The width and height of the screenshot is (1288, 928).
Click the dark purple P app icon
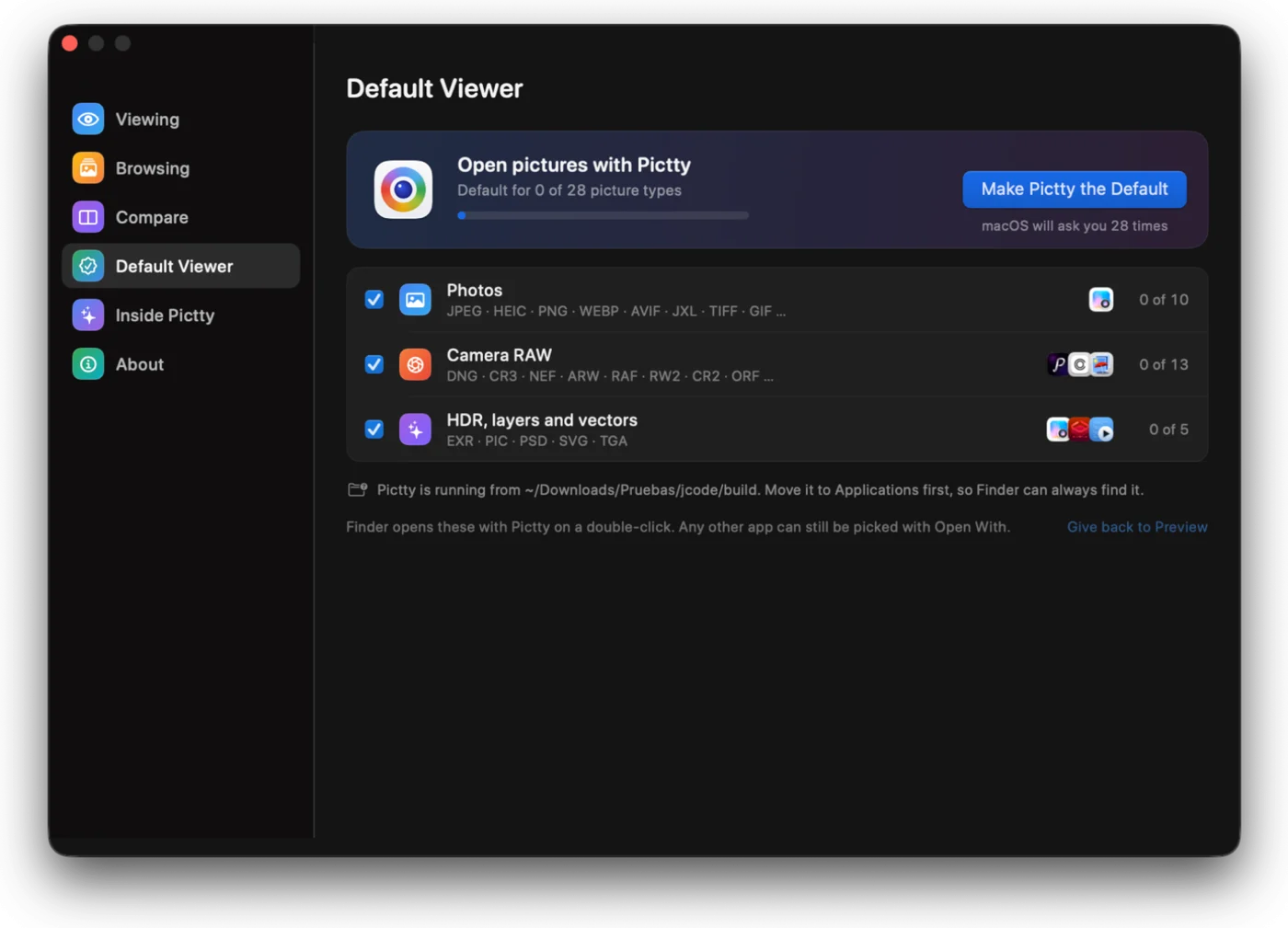tap(1059, 364)
